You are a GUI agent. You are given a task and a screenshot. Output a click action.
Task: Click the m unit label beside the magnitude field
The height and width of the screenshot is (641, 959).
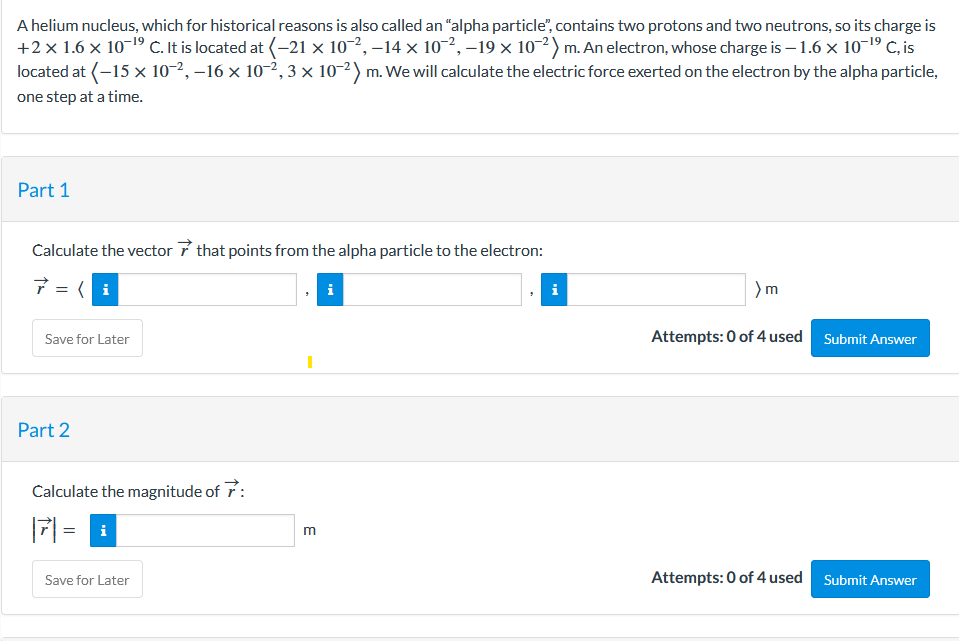click(x=309, y=531)
